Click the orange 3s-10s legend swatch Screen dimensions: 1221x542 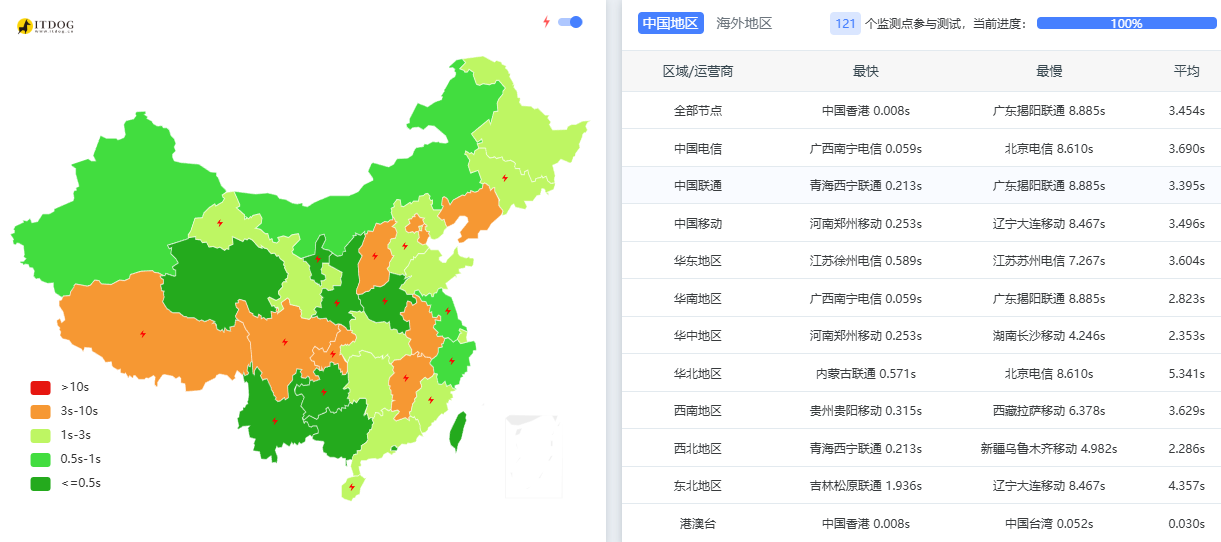point(40,411)
